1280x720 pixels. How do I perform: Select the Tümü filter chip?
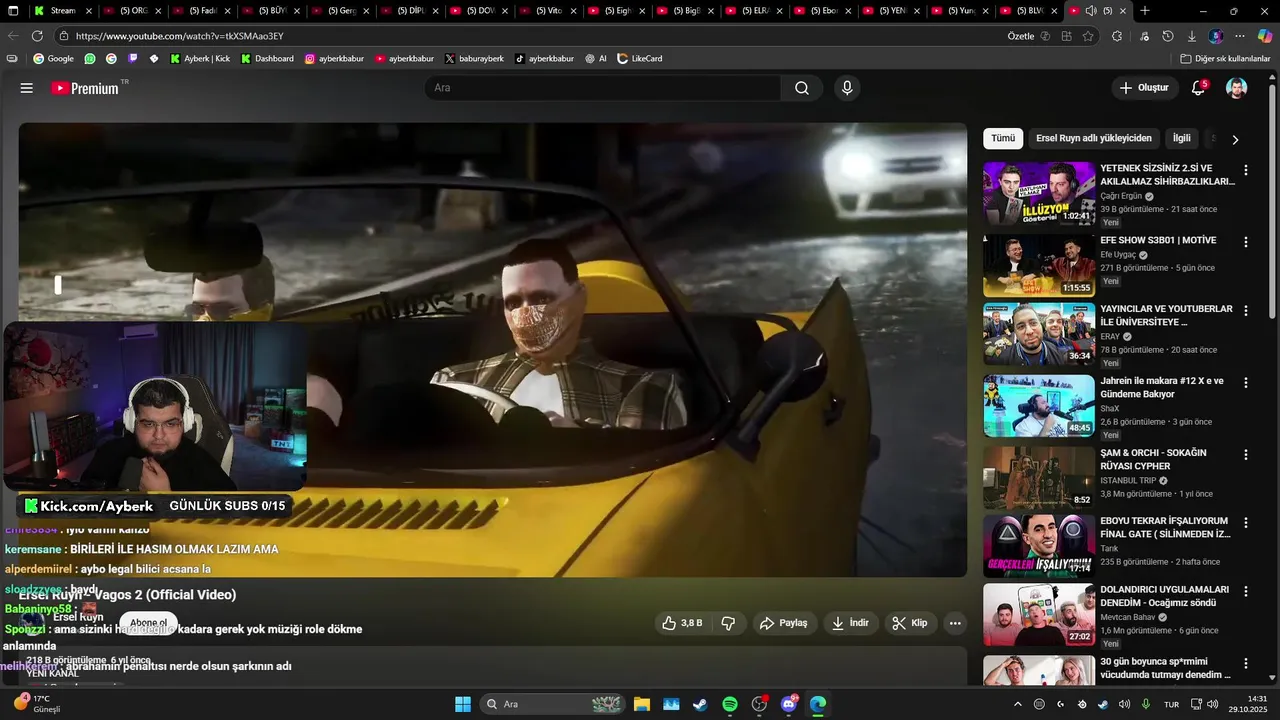point(1003,138)
